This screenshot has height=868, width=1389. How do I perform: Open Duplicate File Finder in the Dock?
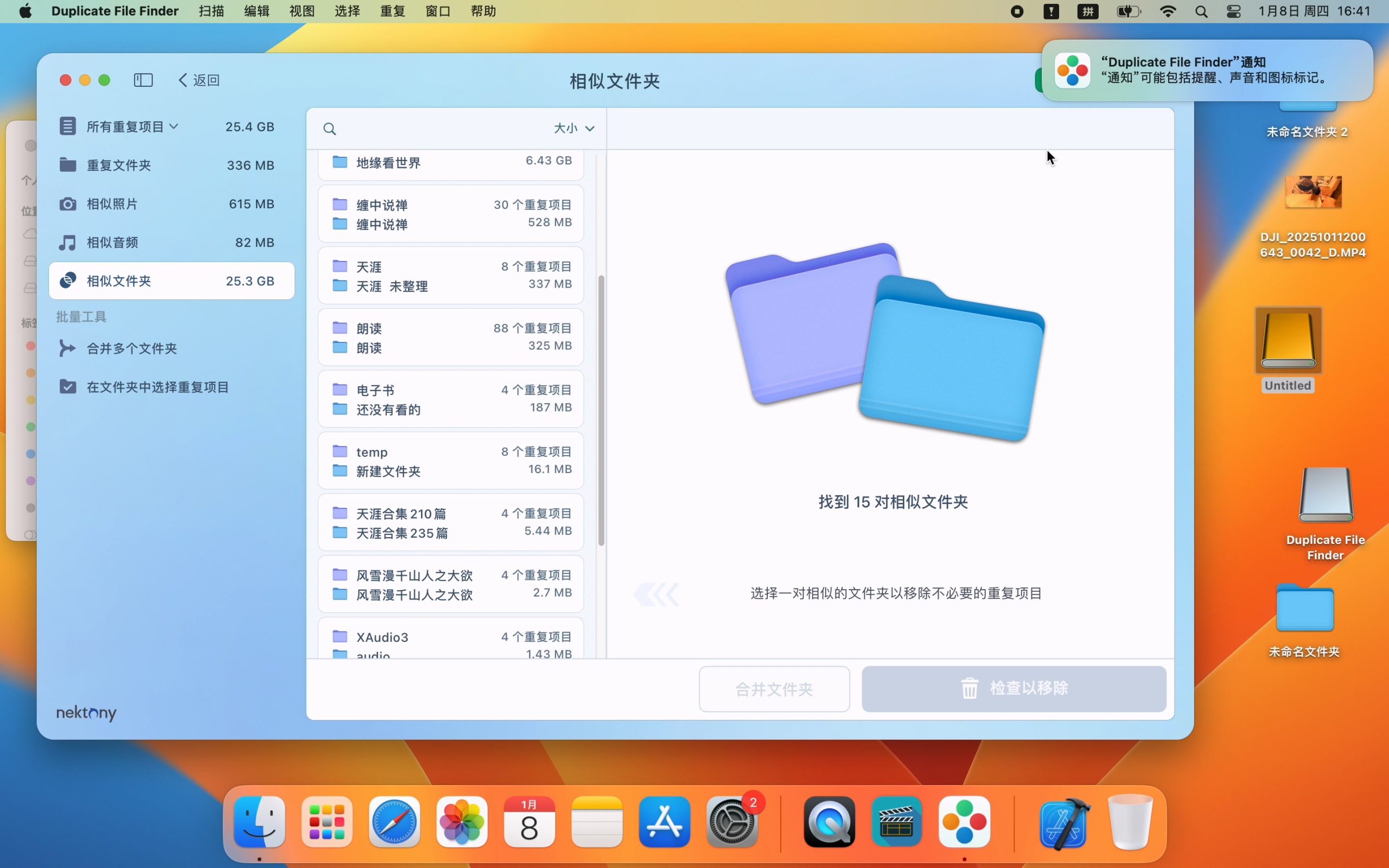point(964,822)
